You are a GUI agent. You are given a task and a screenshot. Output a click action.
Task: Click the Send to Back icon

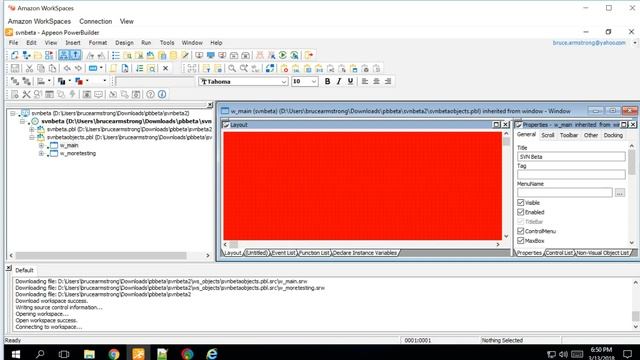click(26, 81)
